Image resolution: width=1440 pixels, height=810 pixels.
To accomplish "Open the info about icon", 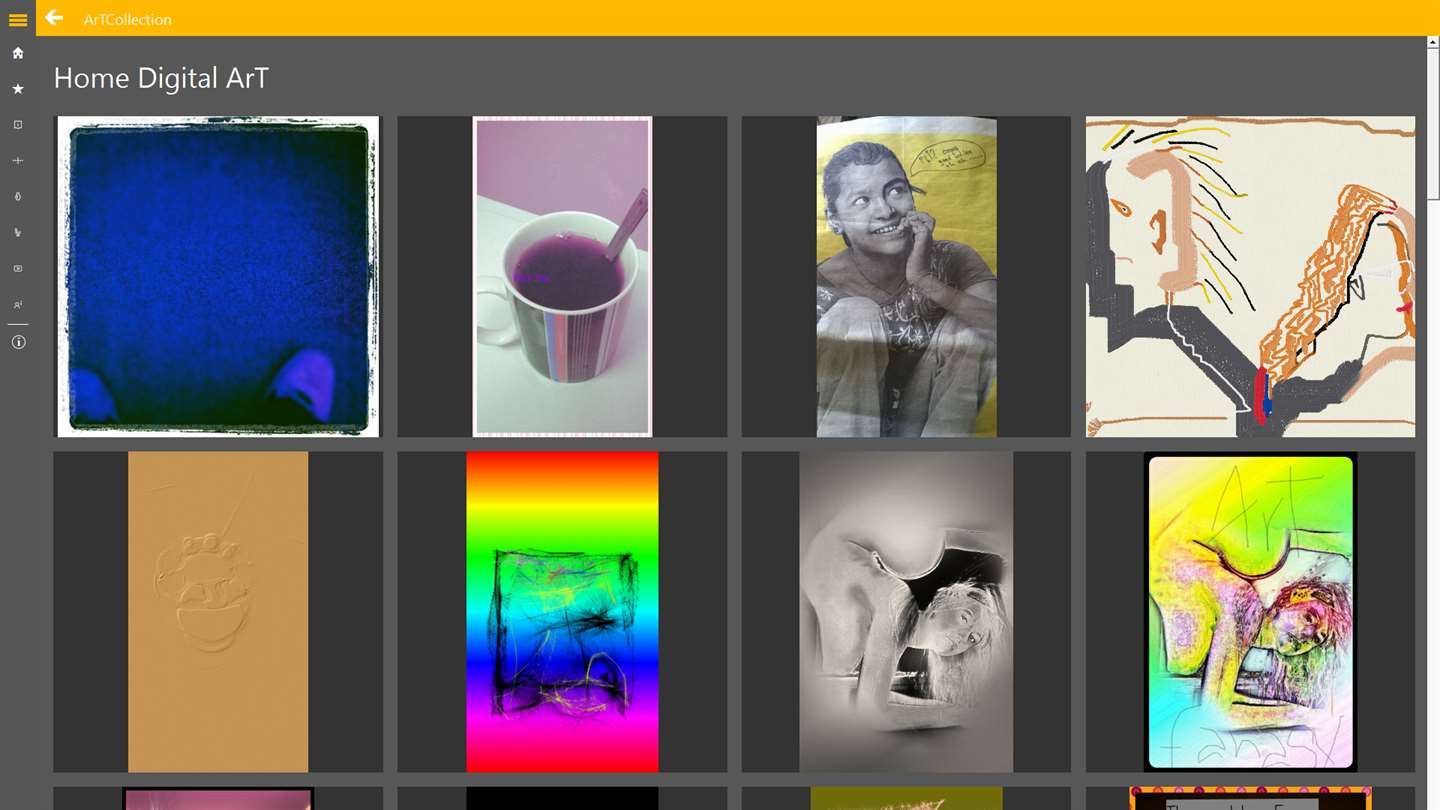I will tap(18, 342).
